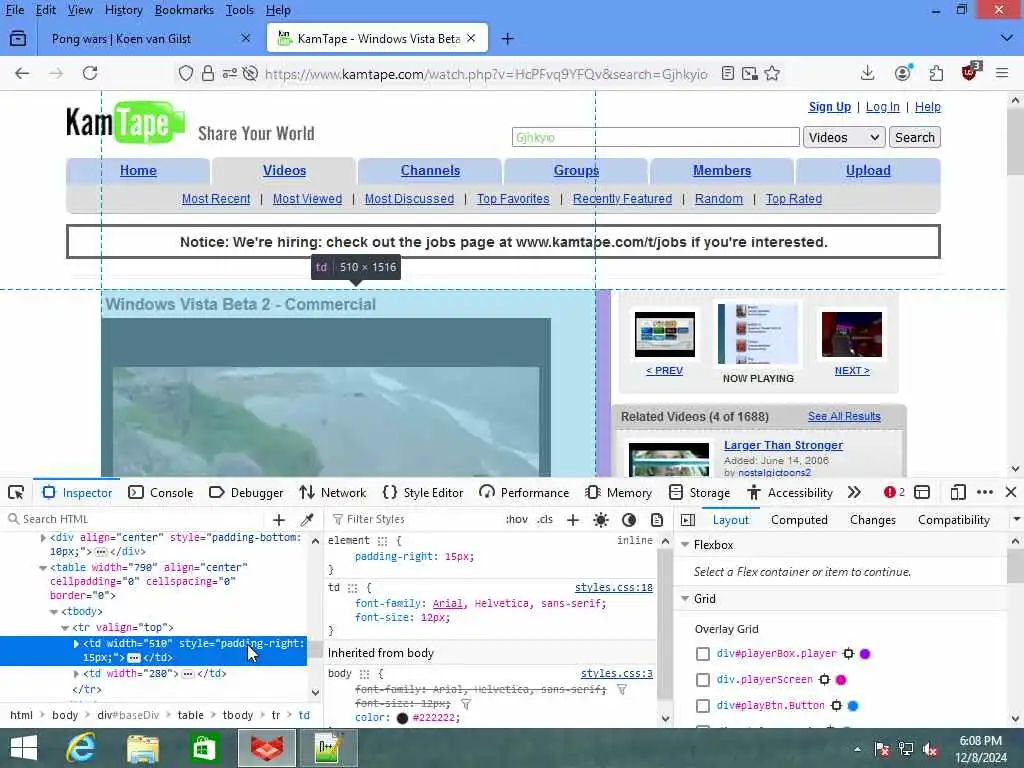1024x768 pixels.
Task: Reload the current page
Action: 90,73
